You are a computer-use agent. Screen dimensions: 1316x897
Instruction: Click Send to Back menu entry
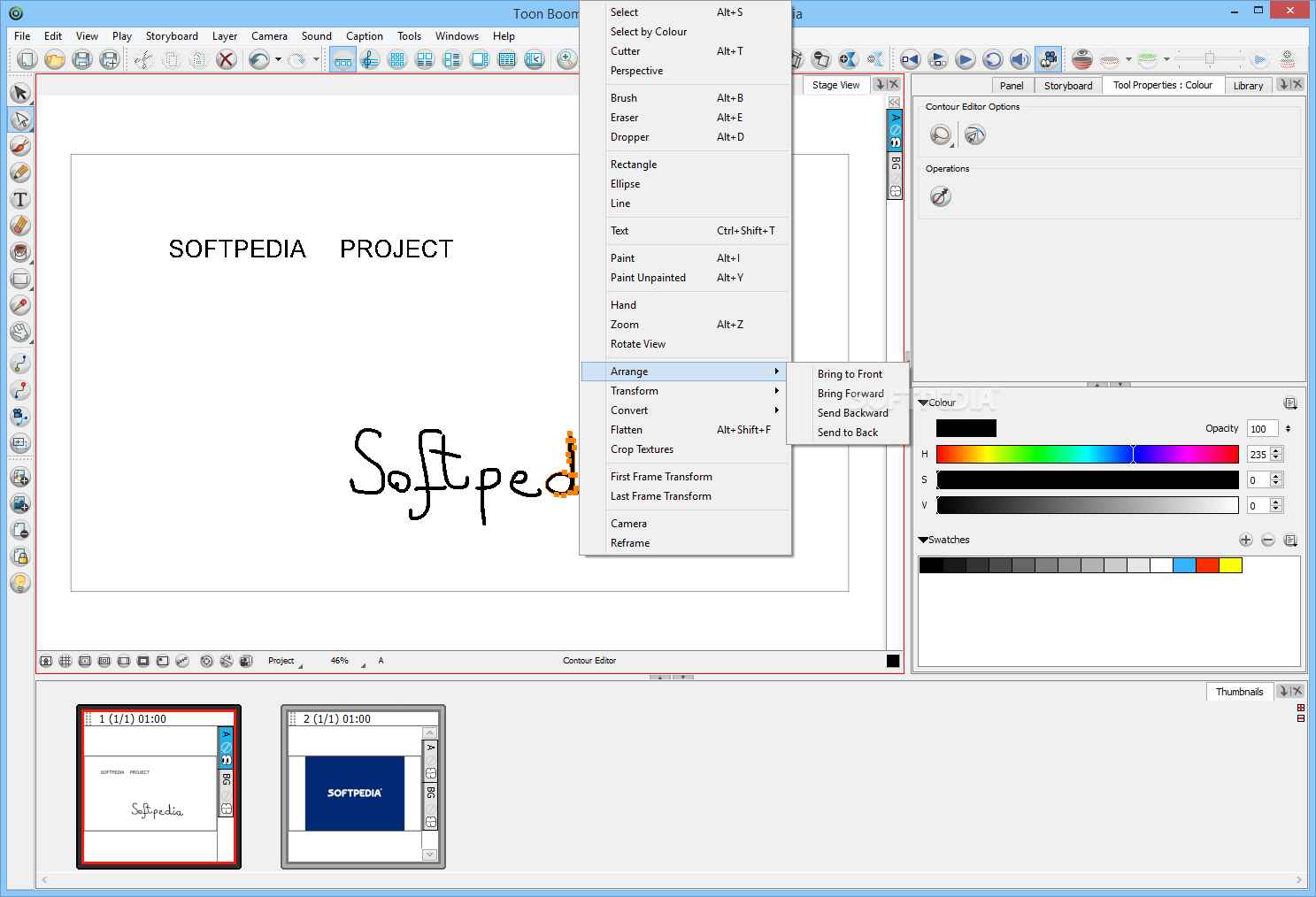pyautogui.click(x=847, y=433)
